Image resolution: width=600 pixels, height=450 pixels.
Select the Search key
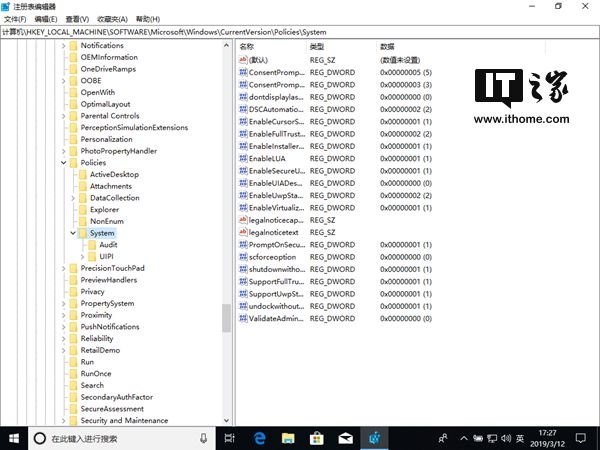[x=92, y=386]
